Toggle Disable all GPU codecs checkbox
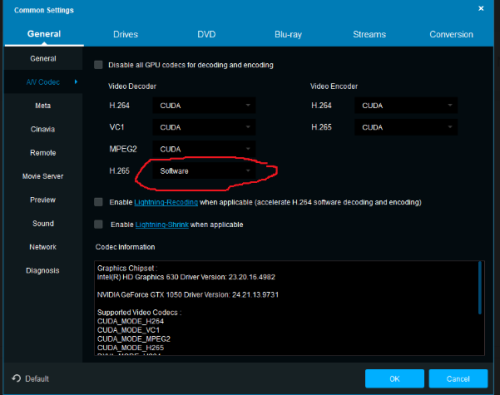 point(98,65)
